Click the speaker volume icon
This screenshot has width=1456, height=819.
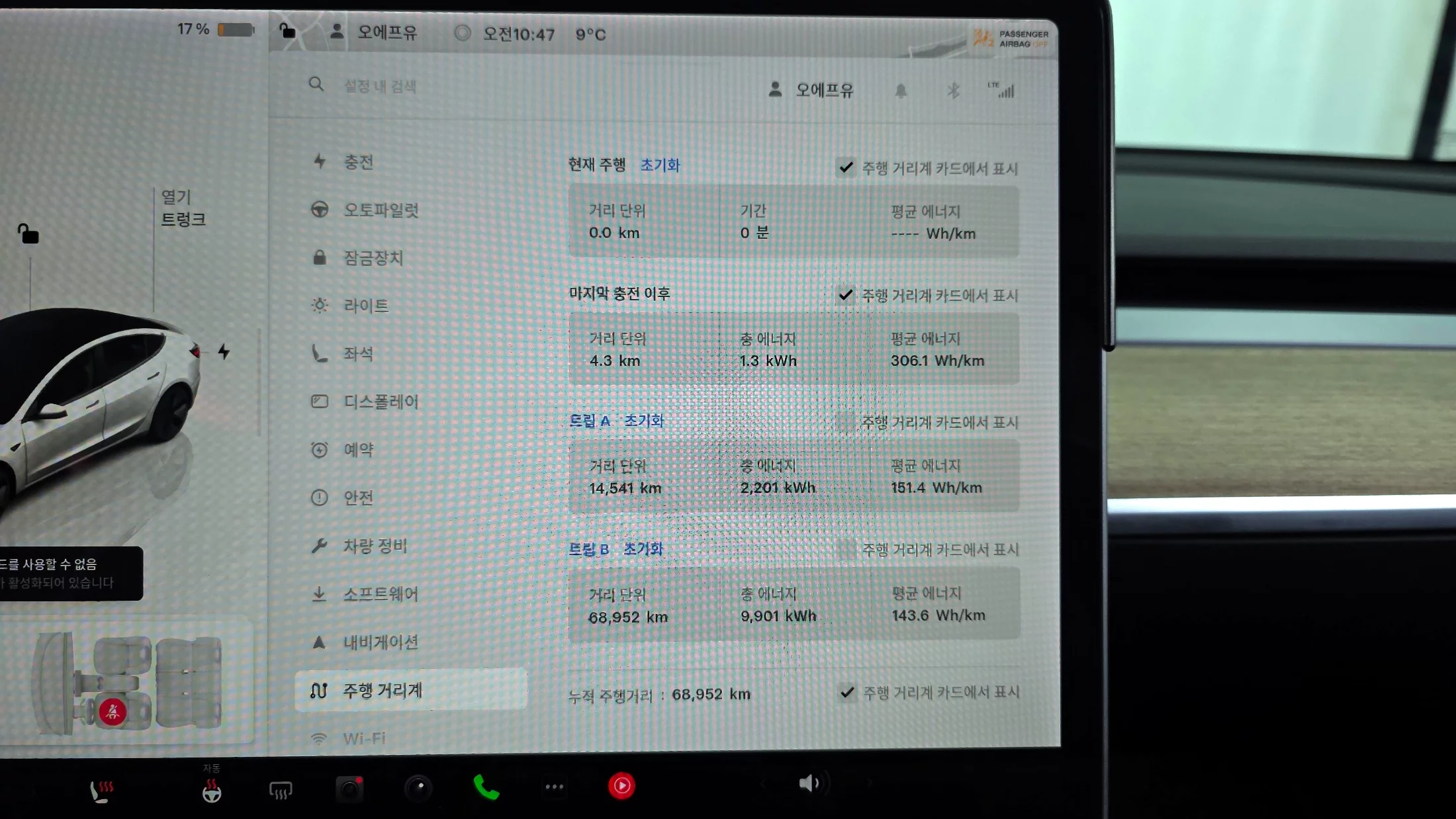(x=808, y=783)
